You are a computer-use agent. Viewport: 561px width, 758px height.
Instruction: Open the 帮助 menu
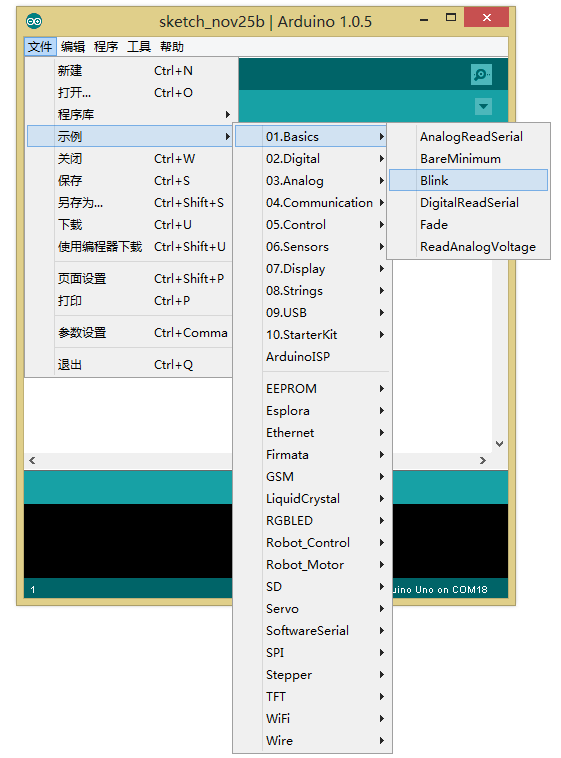(172, 47)
